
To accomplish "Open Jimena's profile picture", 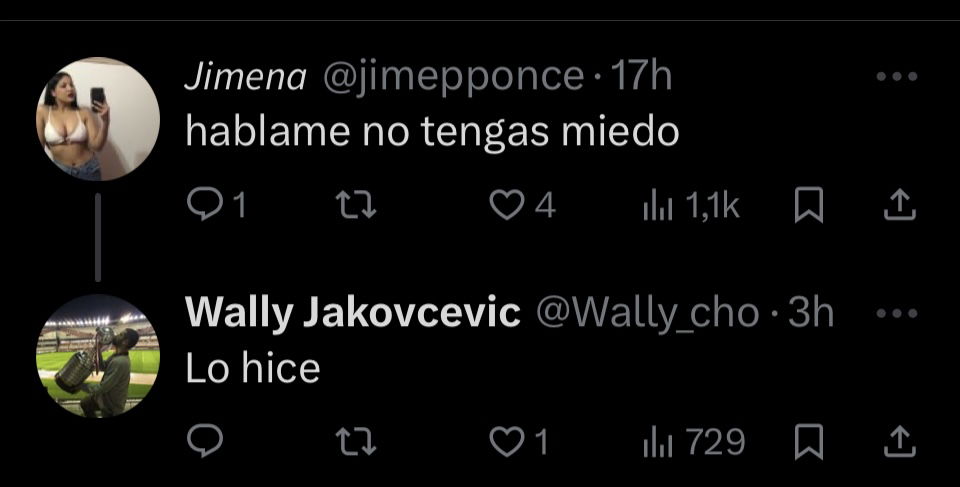I will tap(98, 119).
